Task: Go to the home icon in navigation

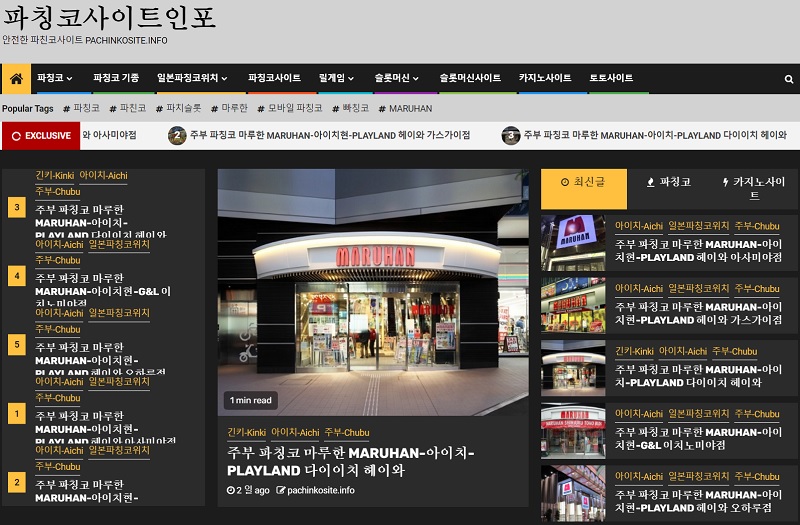Action: point(16,79)
